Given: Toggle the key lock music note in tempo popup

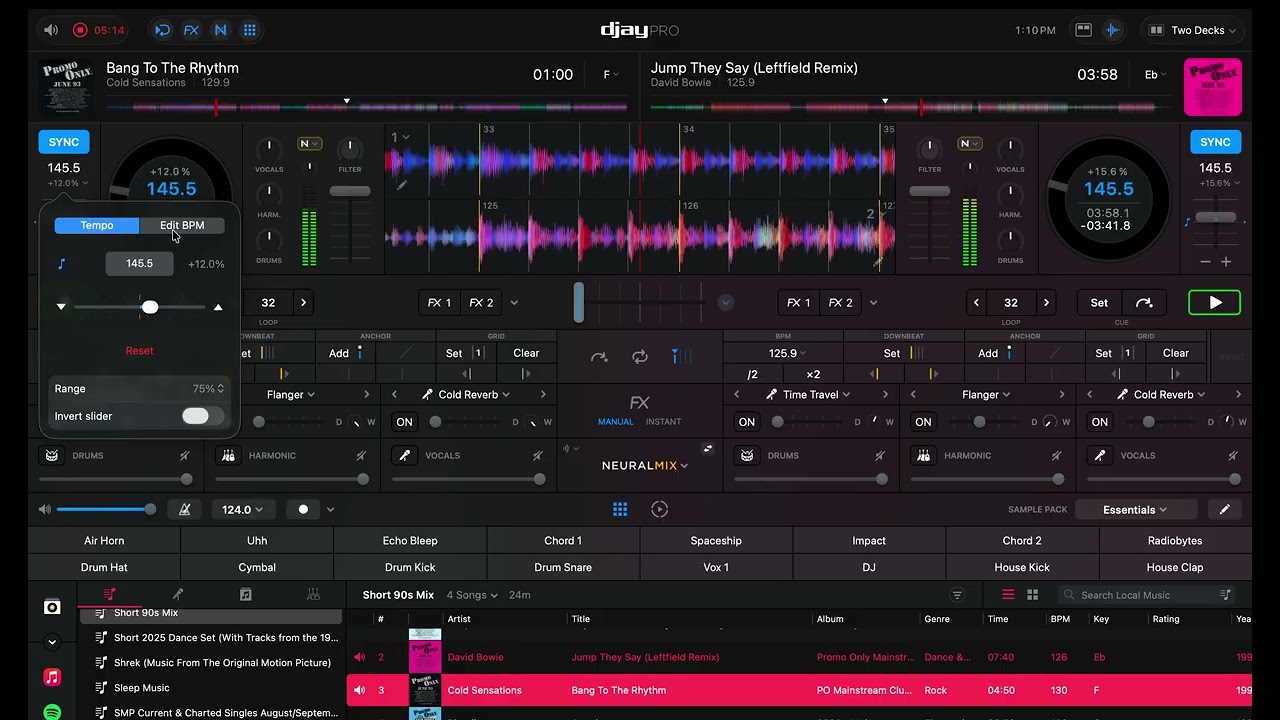Looking at the screenshot, I should tap(61, 264).
